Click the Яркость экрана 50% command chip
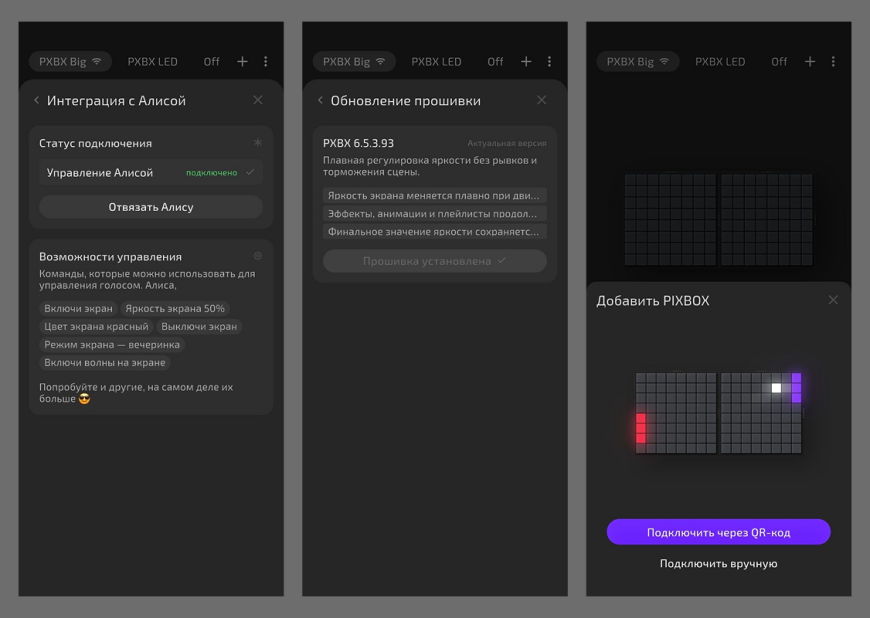Viewport: 870px width, 618px height. (x=175, y=308)
